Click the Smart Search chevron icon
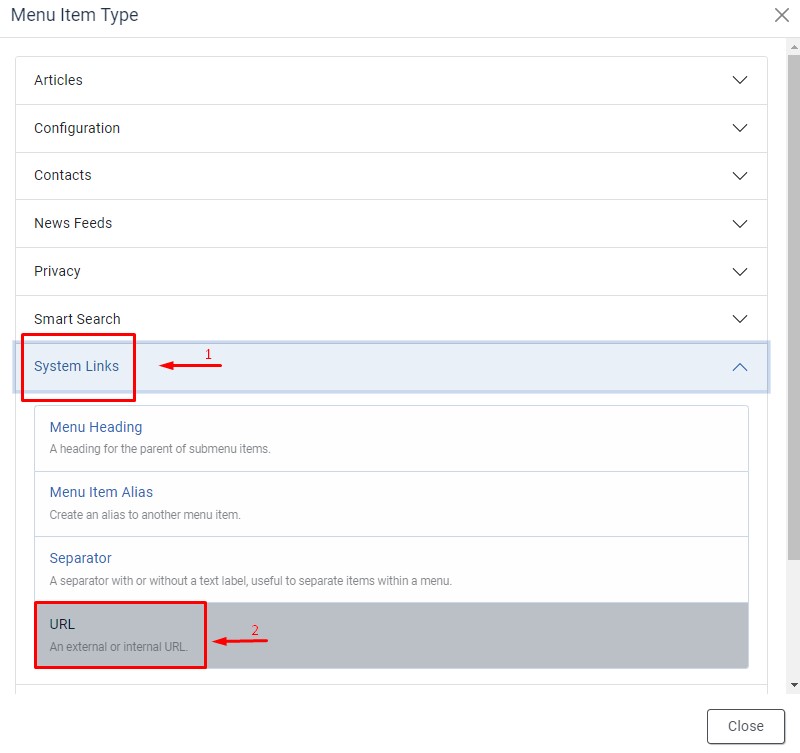The image size is (800, 753). pyautogui.click(x=740, y=319)
